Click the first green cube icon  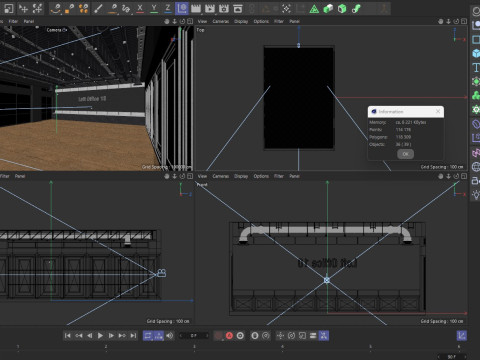point(328,9)
